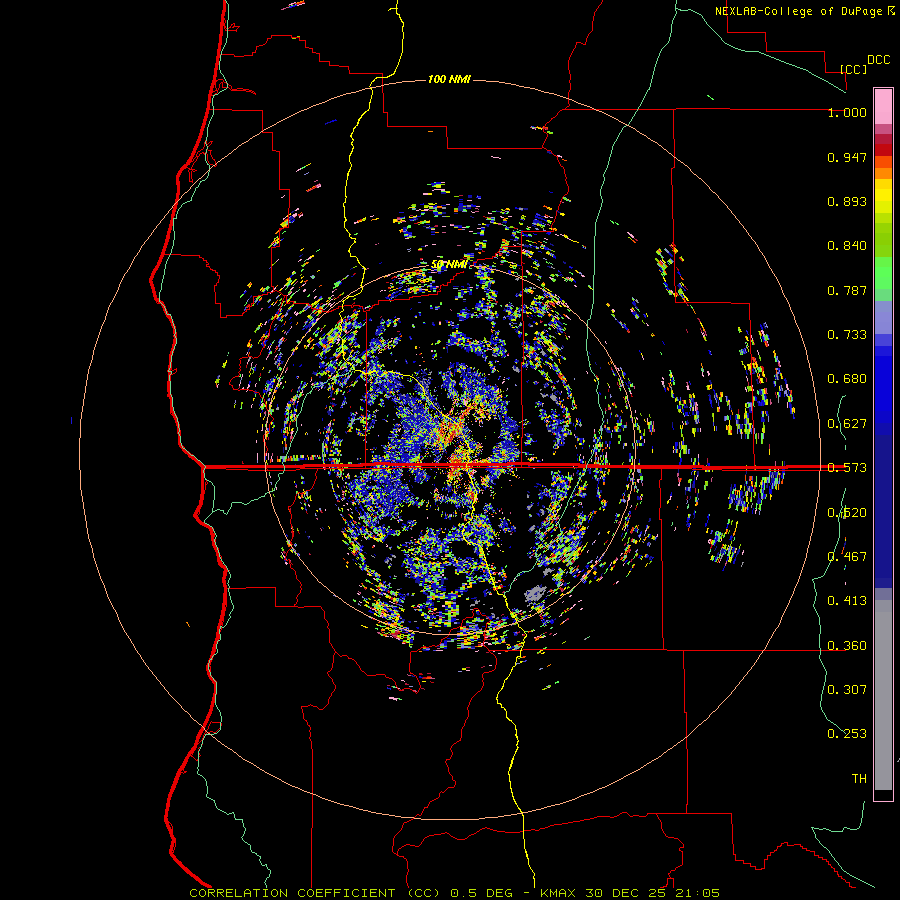Click the 0.680 scale value
Image resolution: width=900 pixels, height=900 pixels.
pyautogui.click(x=847, y=379)
